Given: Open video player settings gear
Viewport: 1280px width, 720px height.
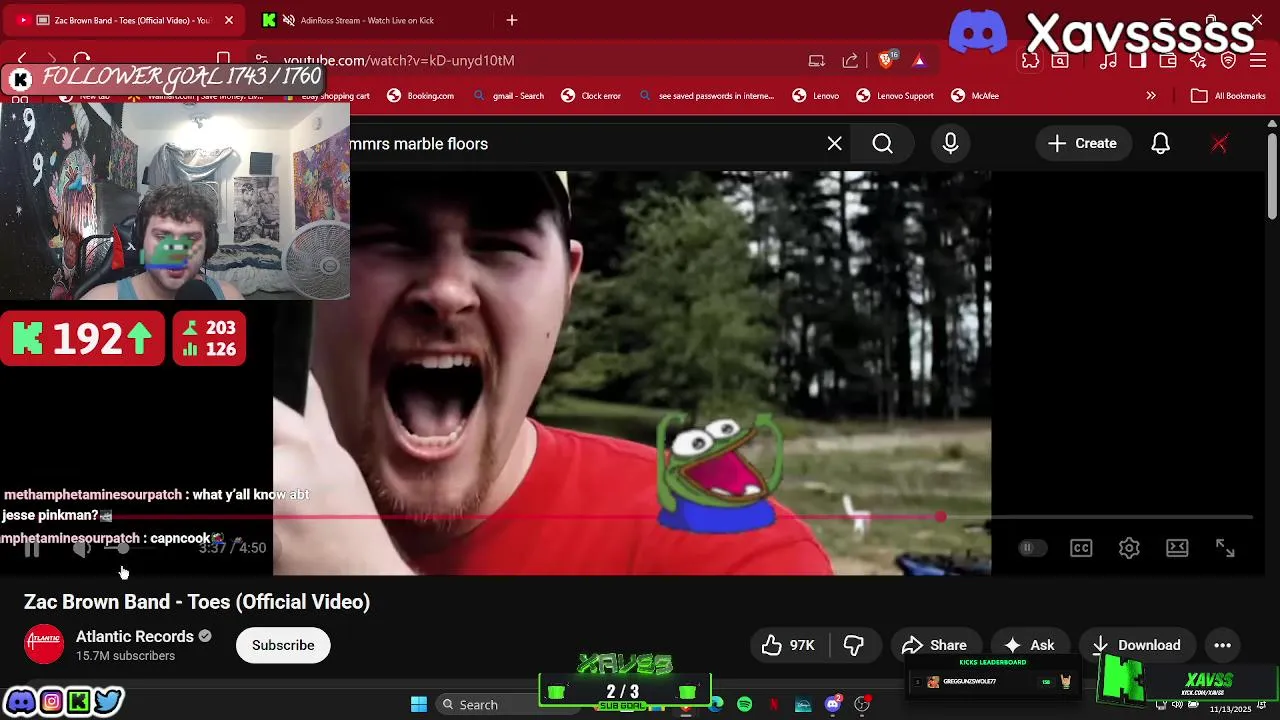Looking at the screenshot, I should (1129, 548).
